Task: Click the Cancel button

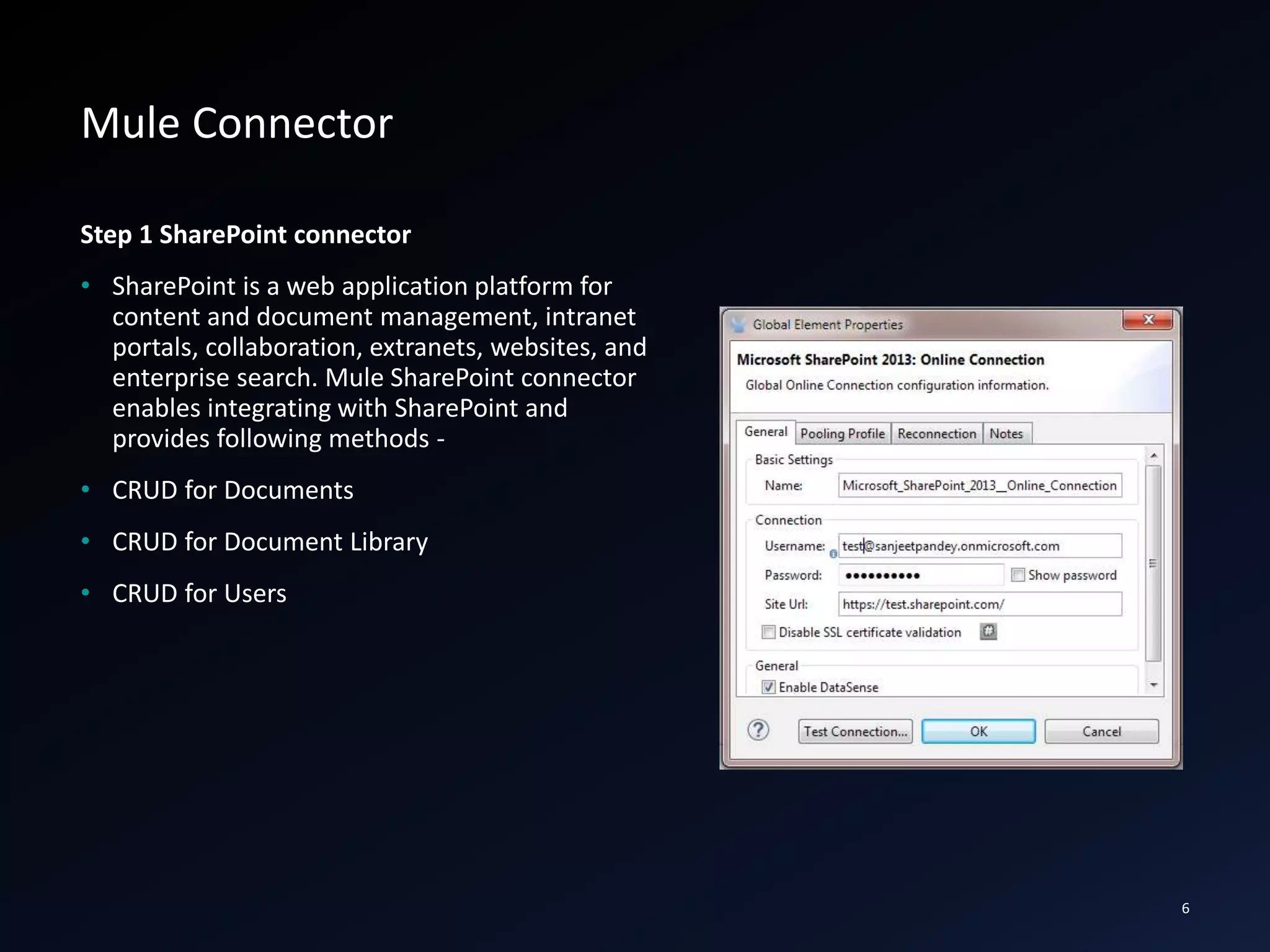Action: (x=1101, y=731)
